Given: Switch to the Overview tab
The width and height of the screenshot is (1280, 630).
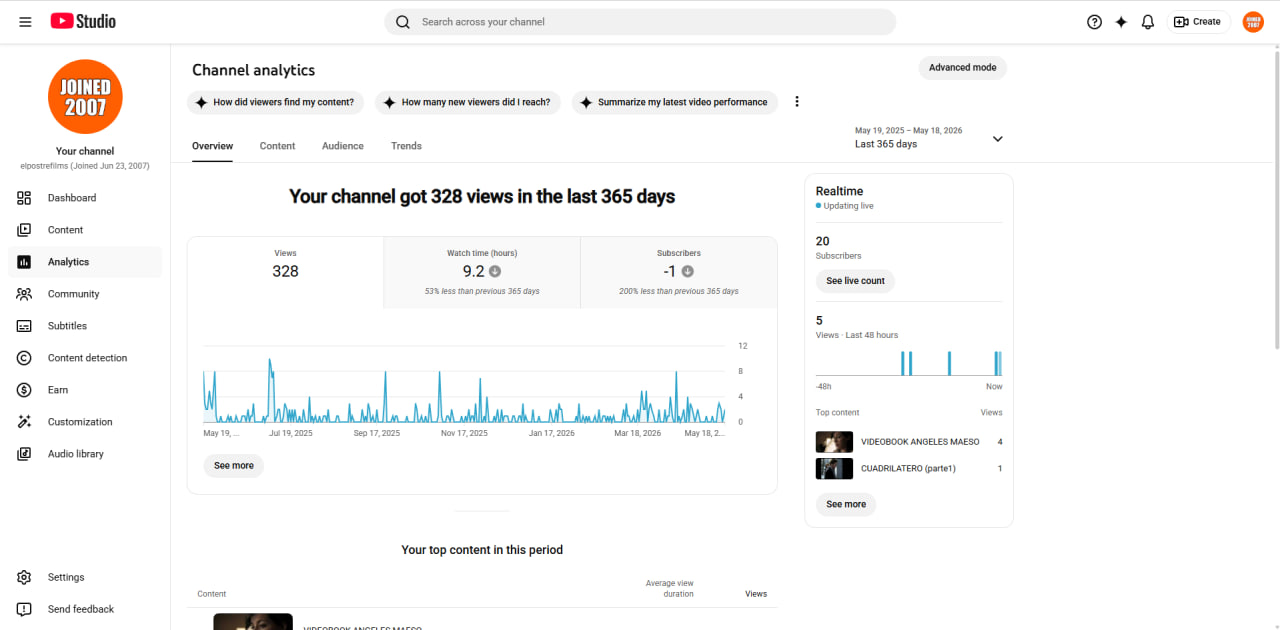Looking at the screenshot, I should (212, 146).
